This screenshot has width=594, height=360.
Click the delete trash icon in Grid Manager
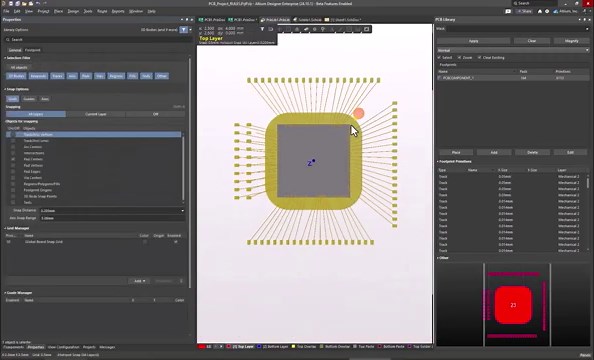coord(181,281)
